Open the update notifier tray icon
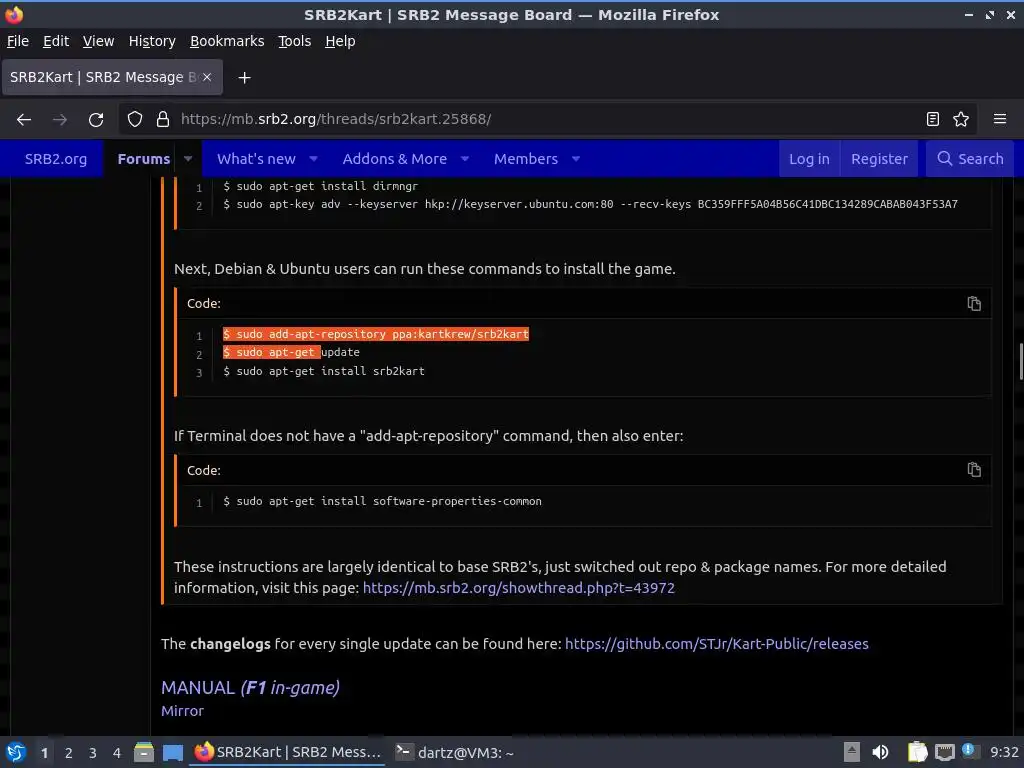The width and height of the screenshot is (1024, 768). tap(968, 751)
